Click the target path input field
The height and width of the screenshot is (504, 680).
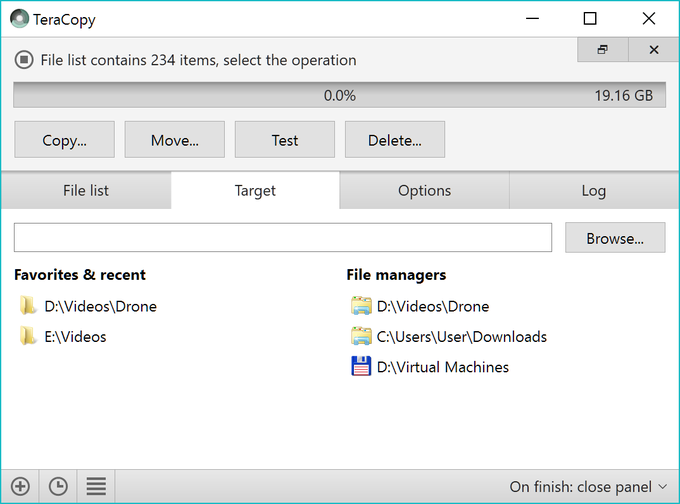[x=283, y=238]
